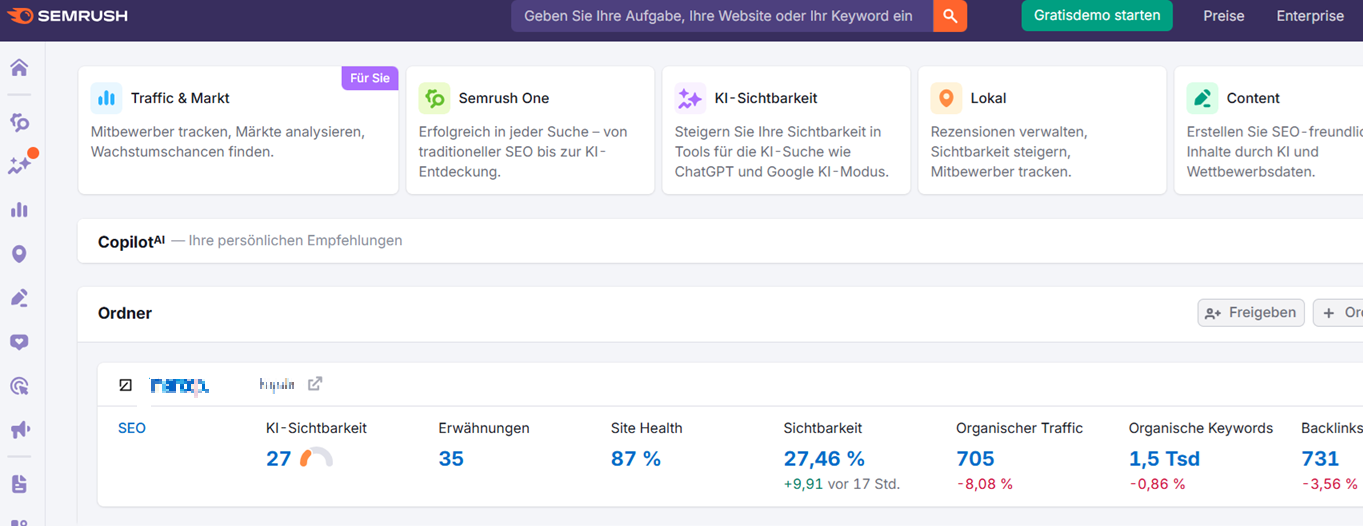This screenshot has height=526, width=1370.
Task: Click the +9,91 vor 17 Std. change
Action: pyautogui.click(x=842, y=484)
